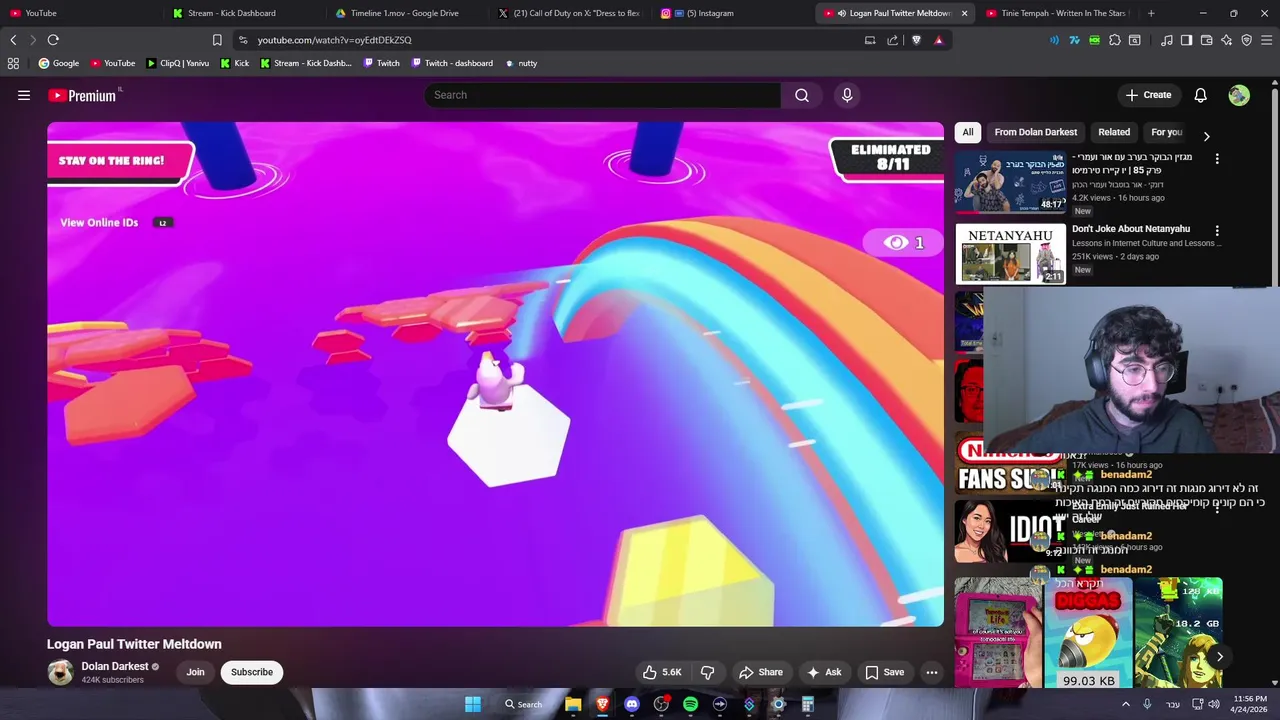Open Spotify from the taskbar
1280x720 pixels.
(690, 704)
